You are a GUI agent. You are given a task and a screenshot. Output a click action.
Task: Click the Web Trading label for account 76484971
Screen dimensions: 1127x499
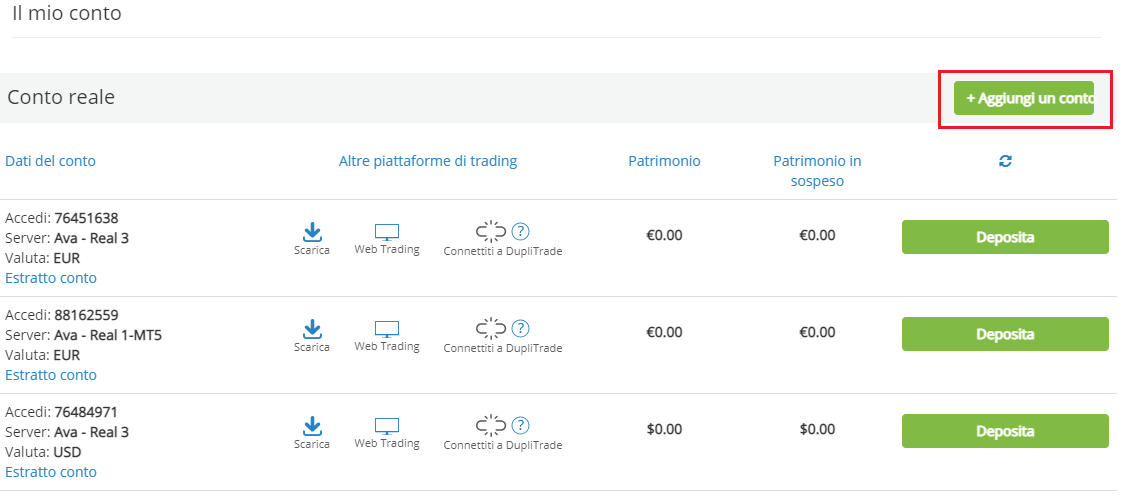point(387,444)
